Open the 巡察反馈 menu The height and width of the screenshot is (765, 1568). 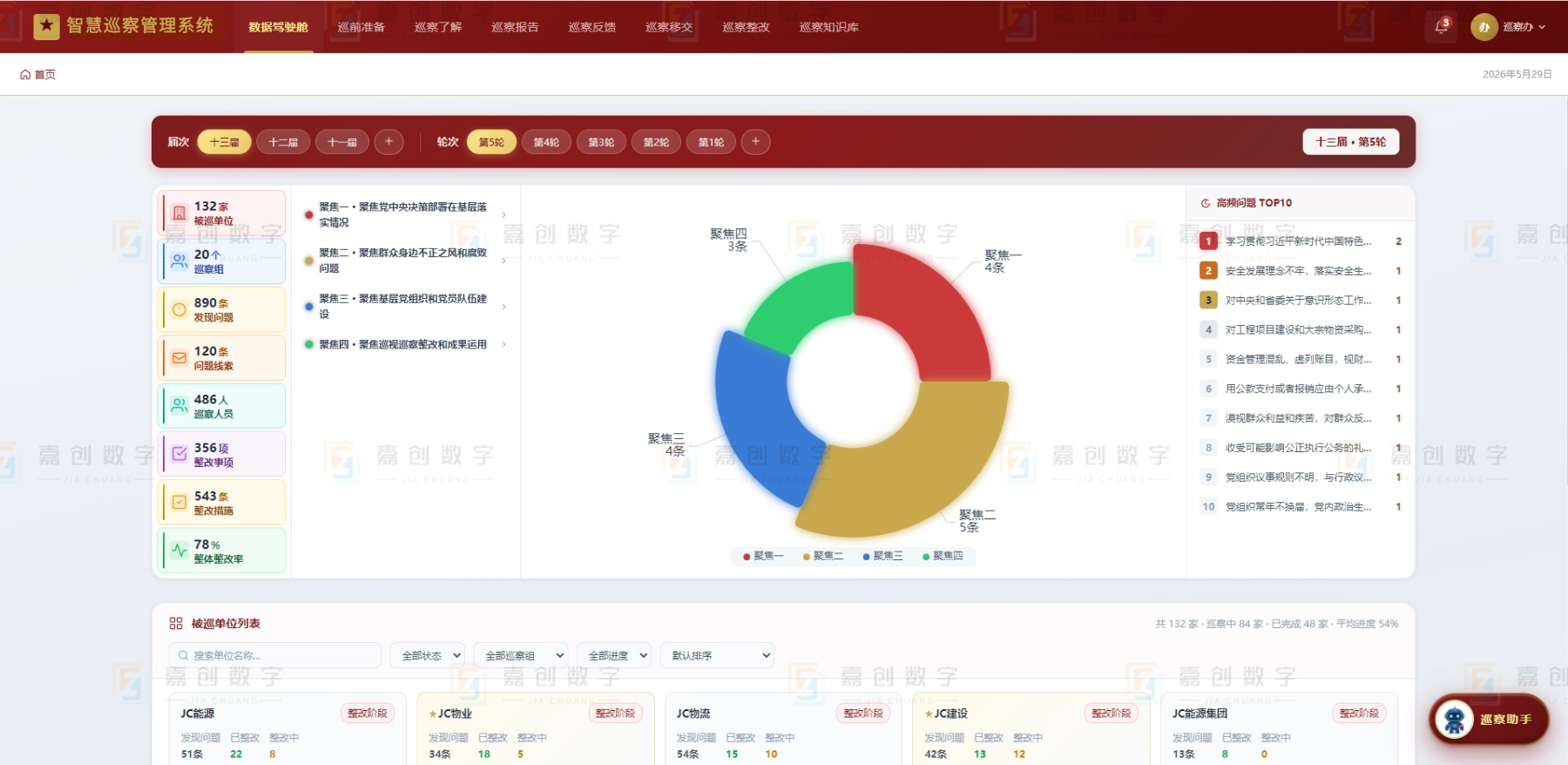tap(592, 27)
